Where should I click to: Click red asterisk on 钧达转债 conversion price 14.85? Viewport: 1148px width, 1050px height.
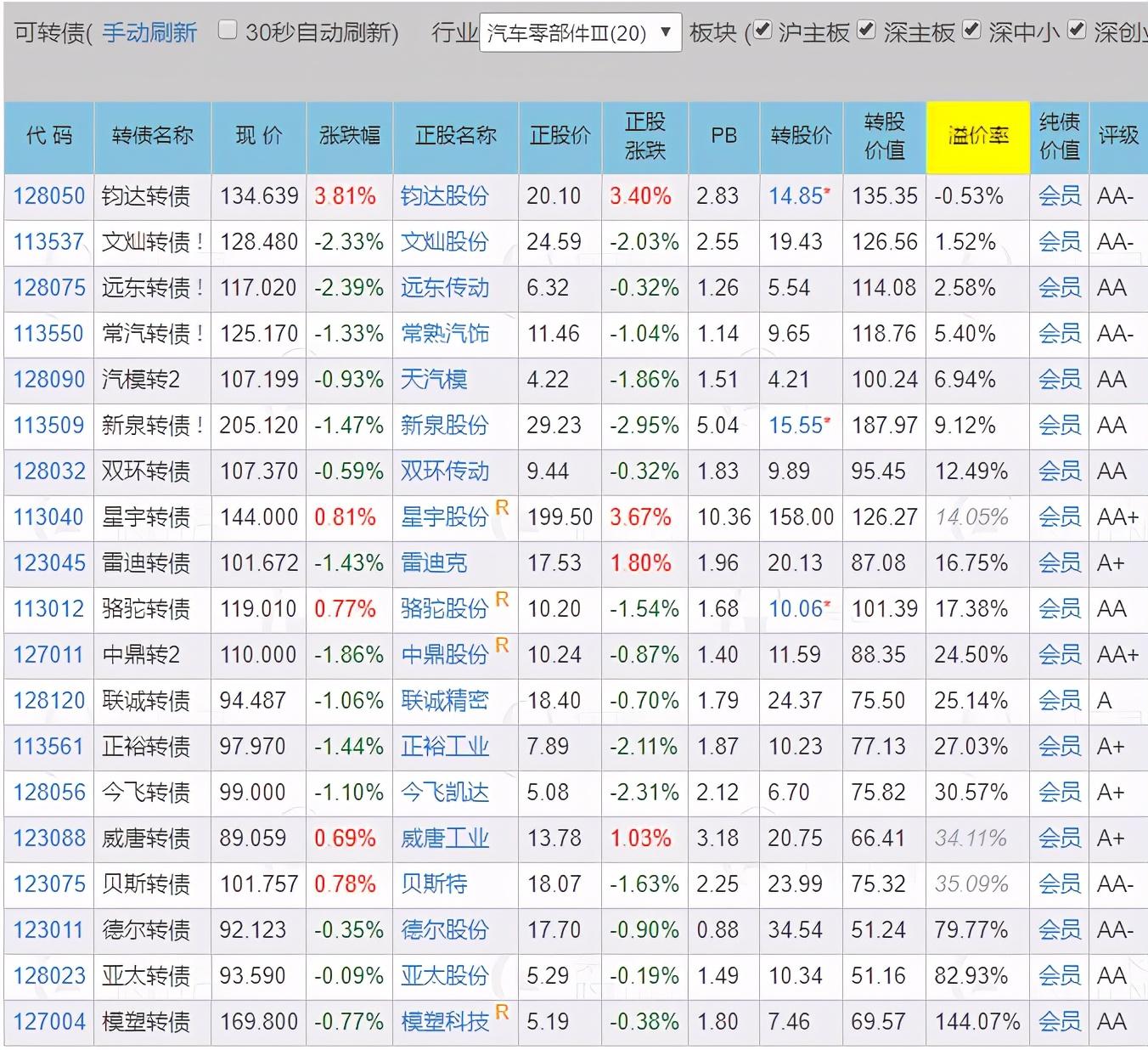click(x=825, y=189)
